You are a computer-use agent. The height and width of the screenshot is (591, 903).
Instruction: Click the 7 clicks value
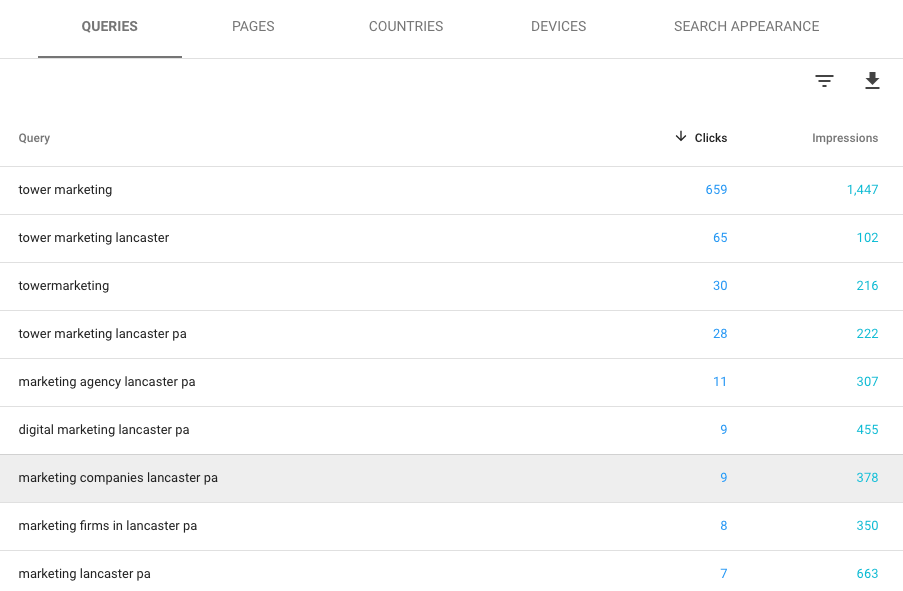724,574
